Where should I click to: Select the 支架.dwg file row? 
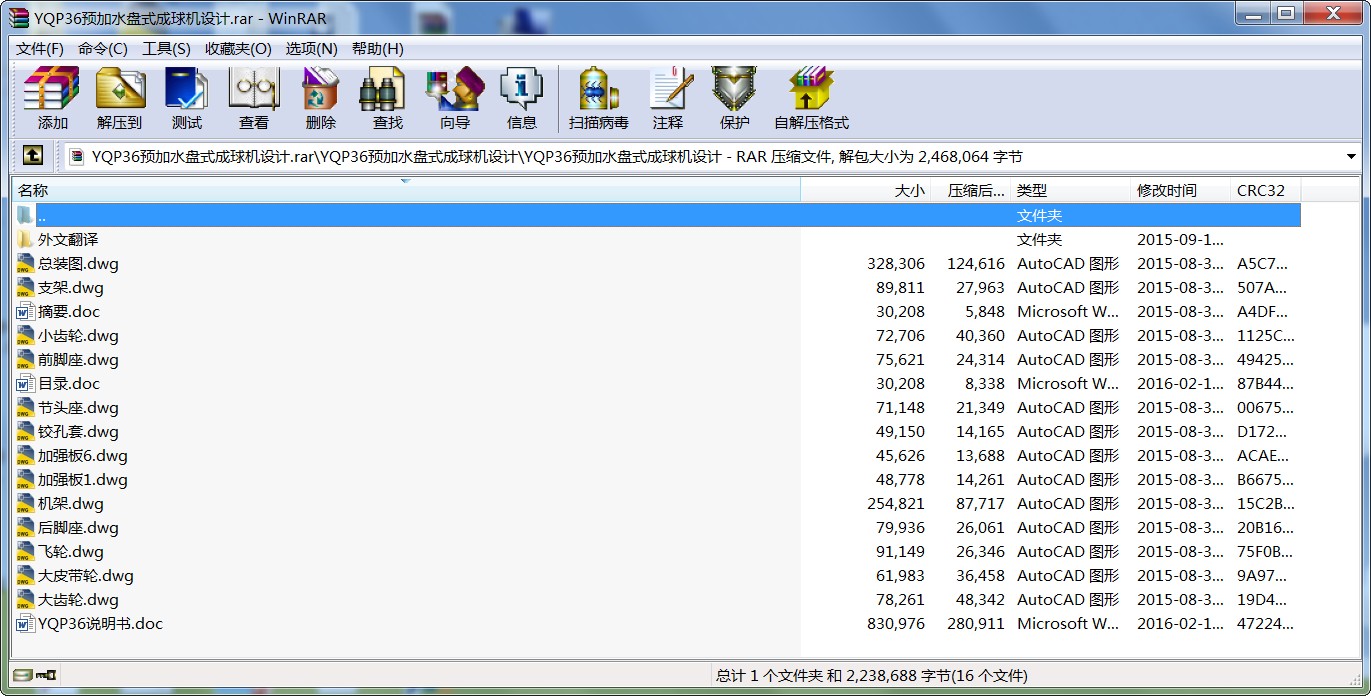657,288
